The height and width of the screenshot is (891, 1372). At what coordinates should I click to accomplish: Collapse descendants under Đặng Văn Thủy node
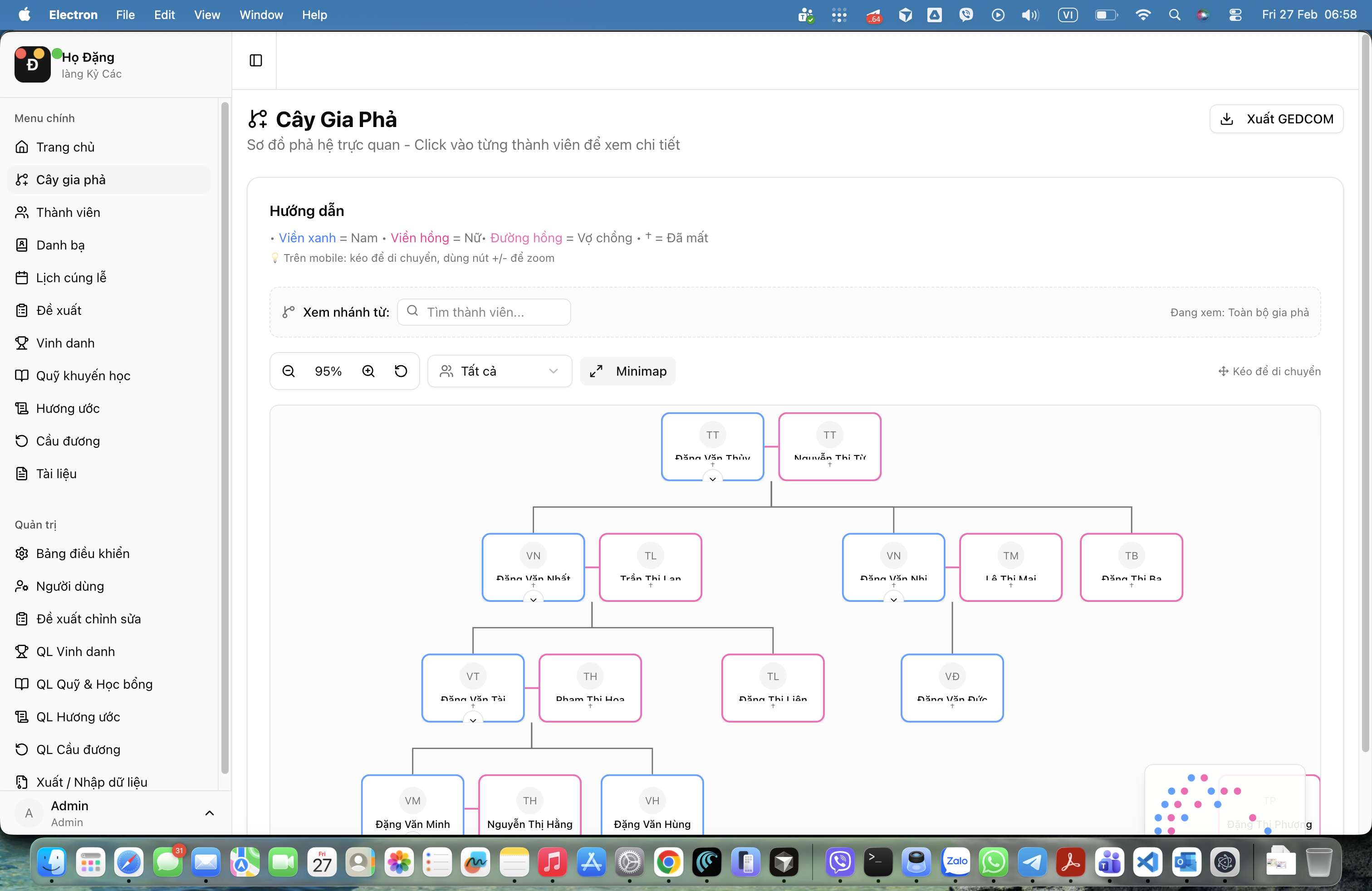(x=712, y=478)
